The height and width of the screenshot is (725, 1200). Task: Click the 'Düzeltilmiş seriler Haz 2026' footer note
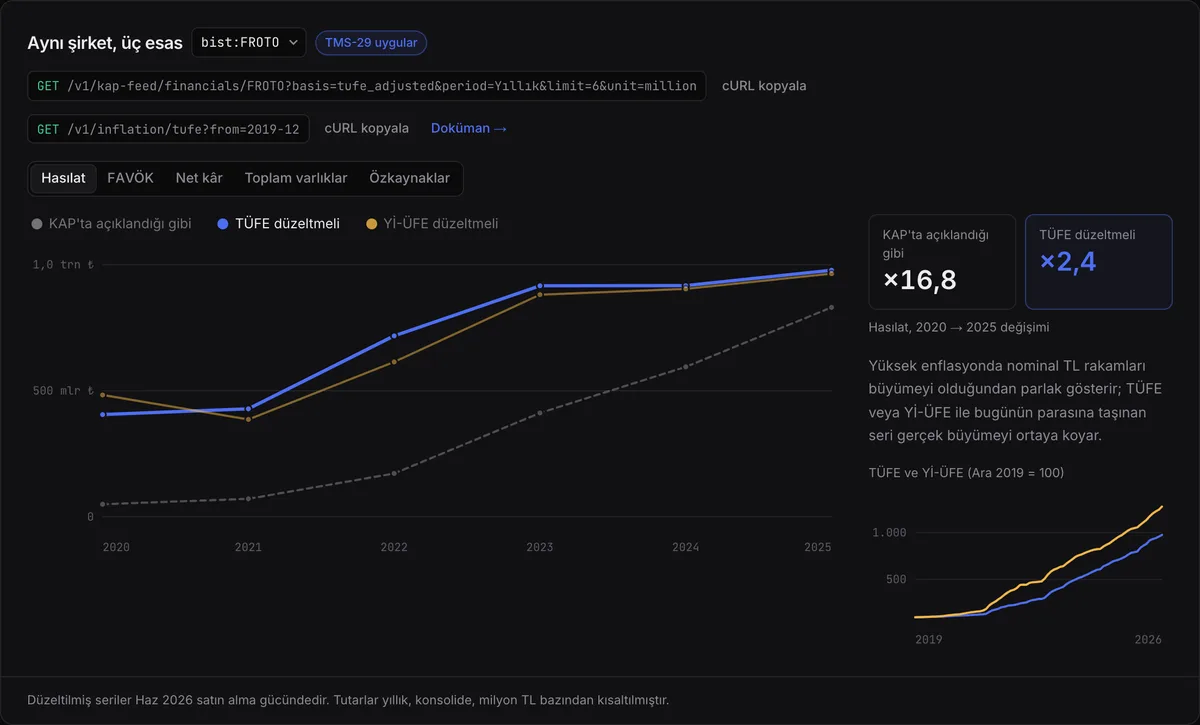click(348, 700)
